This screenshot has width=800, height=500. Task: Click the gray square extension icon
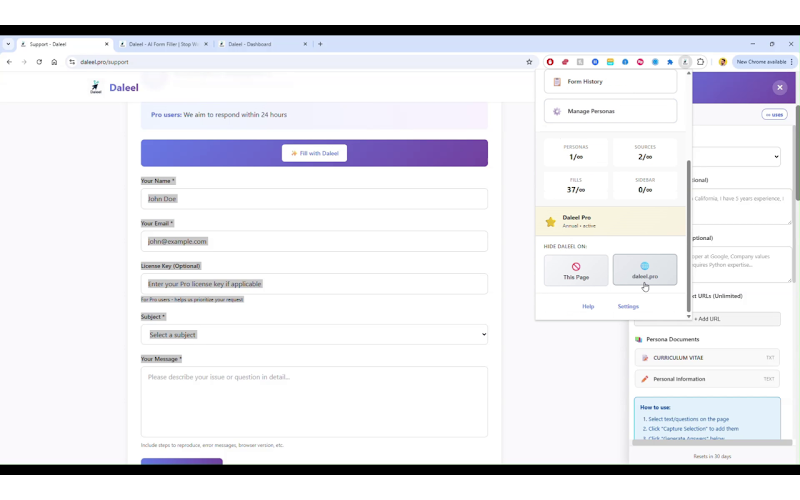point(580,62)
